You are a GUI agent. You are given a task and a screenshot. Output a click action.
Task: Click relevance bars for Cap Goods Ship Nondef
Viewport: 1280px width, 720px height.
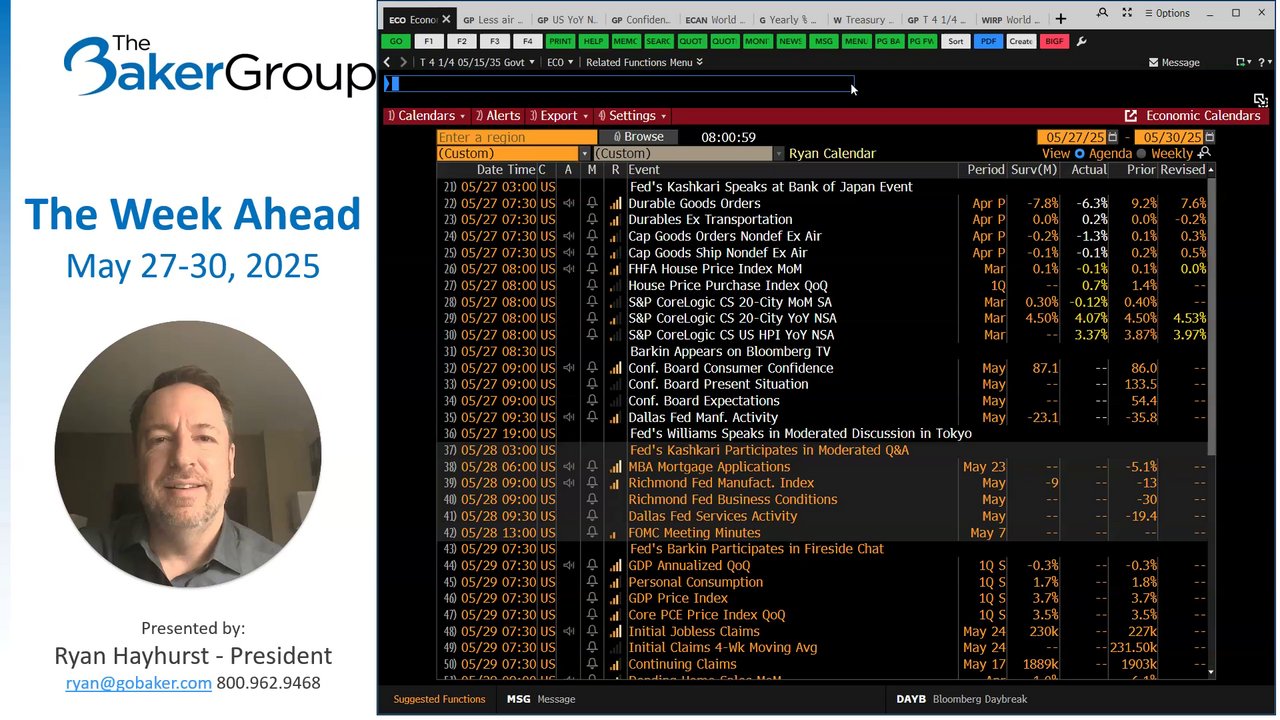click(615, 253)
